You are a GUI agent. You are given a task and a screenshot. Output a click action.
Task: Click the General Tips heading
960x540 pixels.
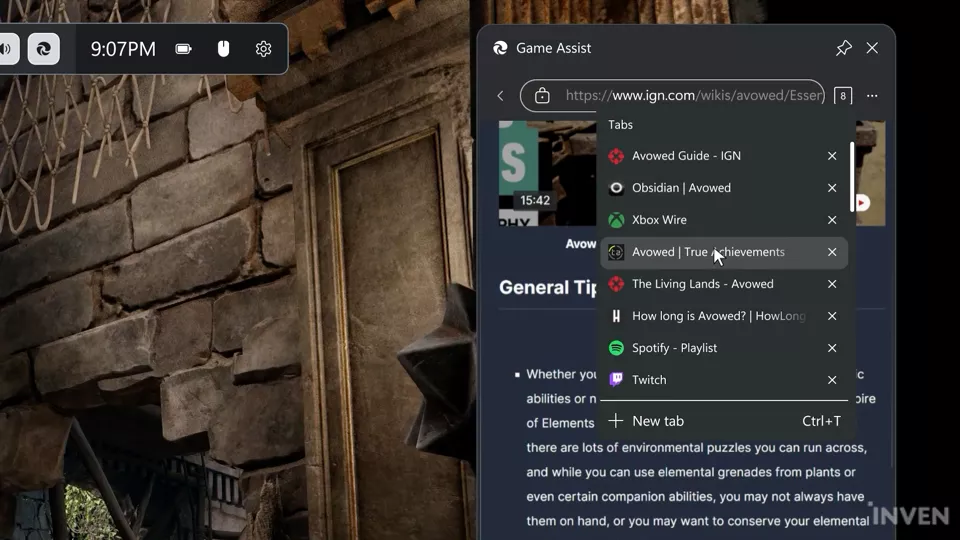point(547,287)
